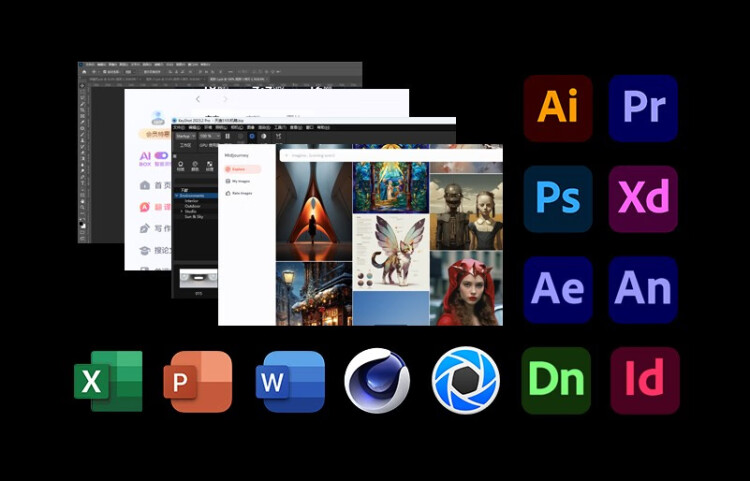Screen dimensions: 750x481
Task: Click the Midjourney image search field
Action: [x=390, y=155]
